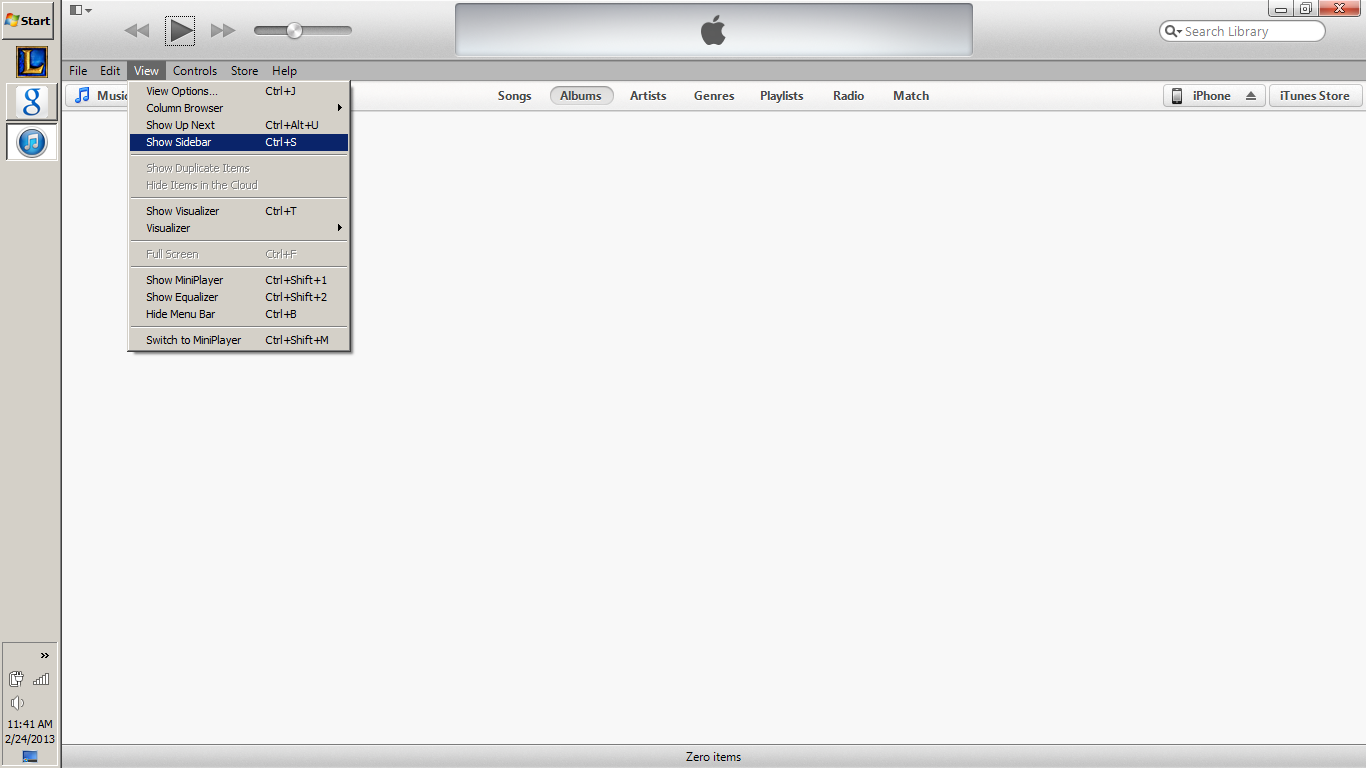The width and height of the screenshot is (1366, 768).
Task: Switch to the Playlists tab
Action: (781, 96)
